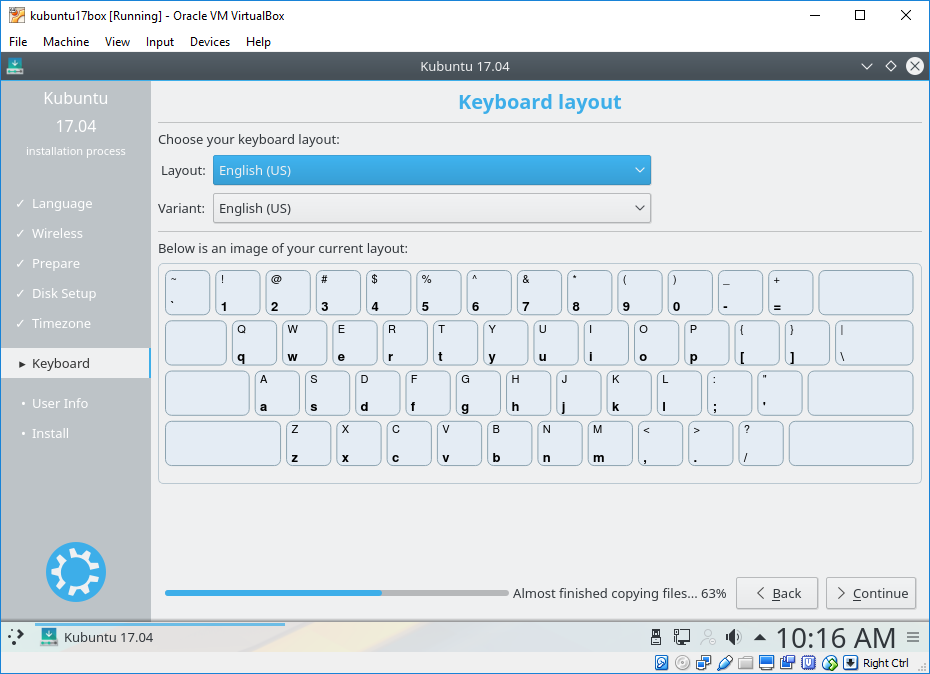The image size is (930, 674).
Task: Open the Input menu
Action: (160, 42)
